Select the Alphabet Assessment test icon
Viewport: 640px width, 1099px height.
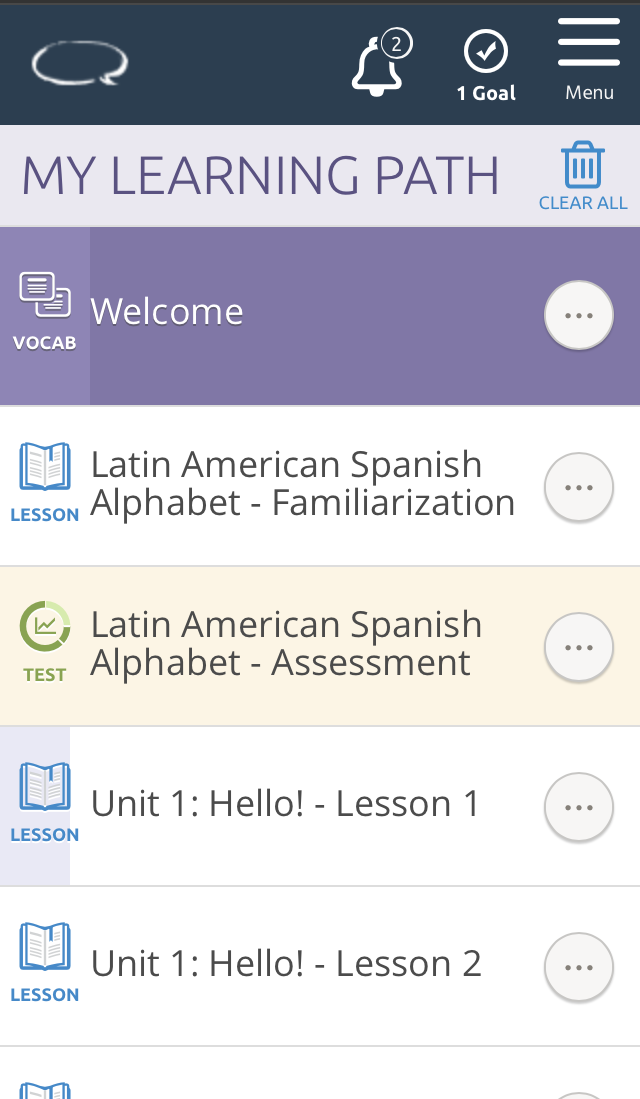pos(45,627)
